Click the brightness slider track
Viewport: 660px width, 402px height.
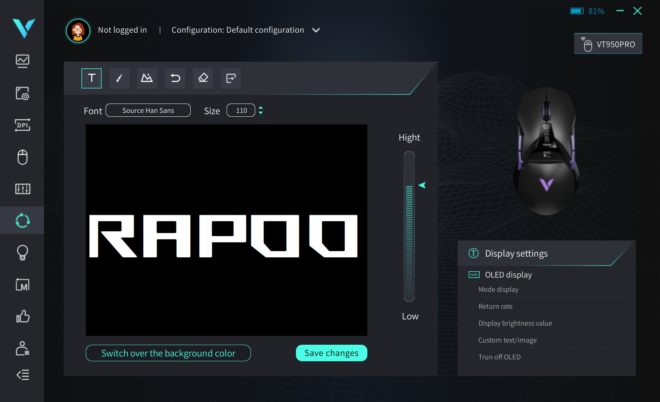point(409,226)
